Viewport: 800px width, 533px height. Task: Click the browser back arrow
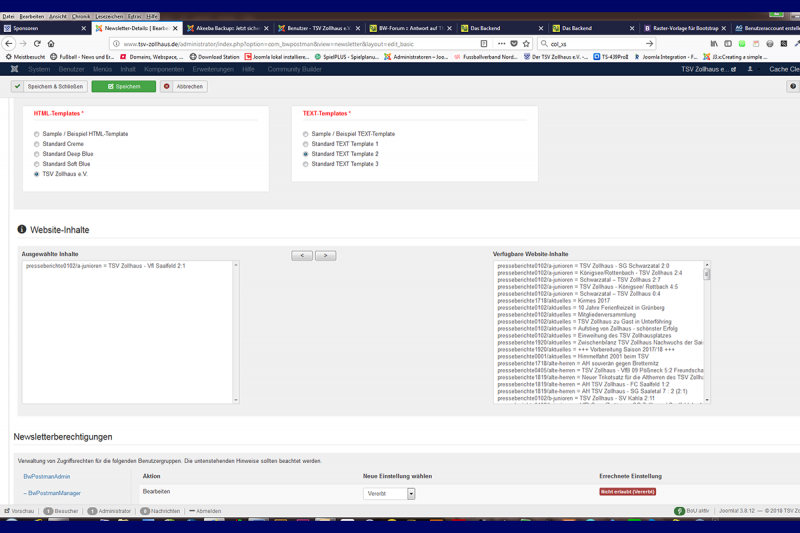coord(9,44)
